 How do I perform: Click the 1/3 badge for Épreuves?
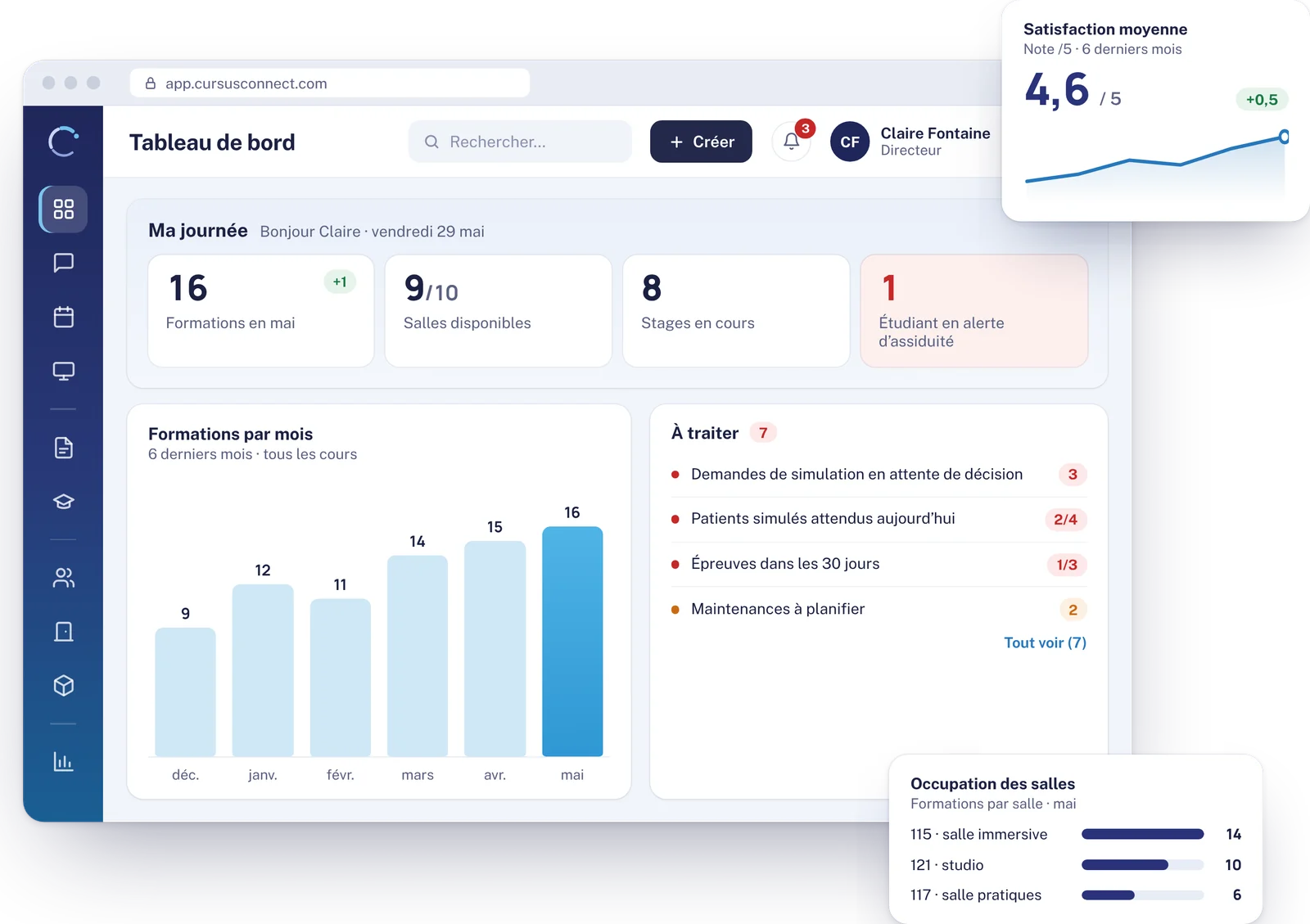click(1067, 565)
